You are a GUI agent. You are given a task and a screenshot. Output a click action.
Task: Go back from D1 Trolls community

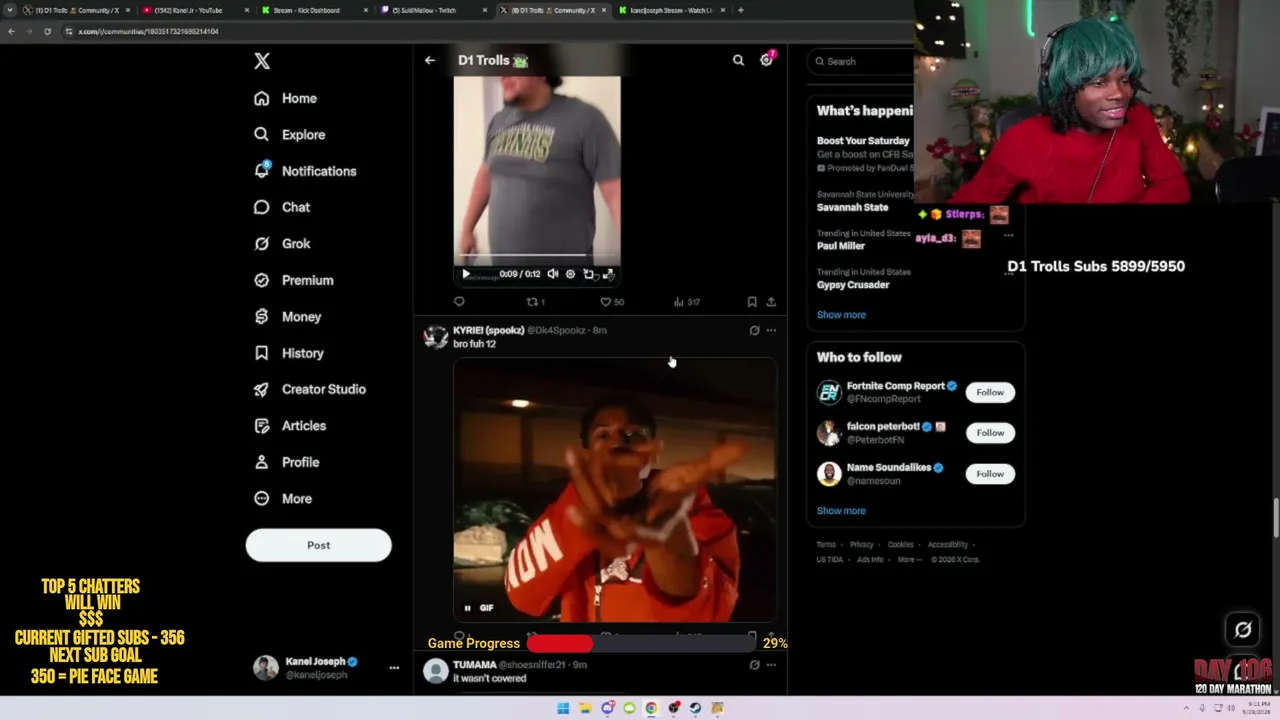coord(430,60)
